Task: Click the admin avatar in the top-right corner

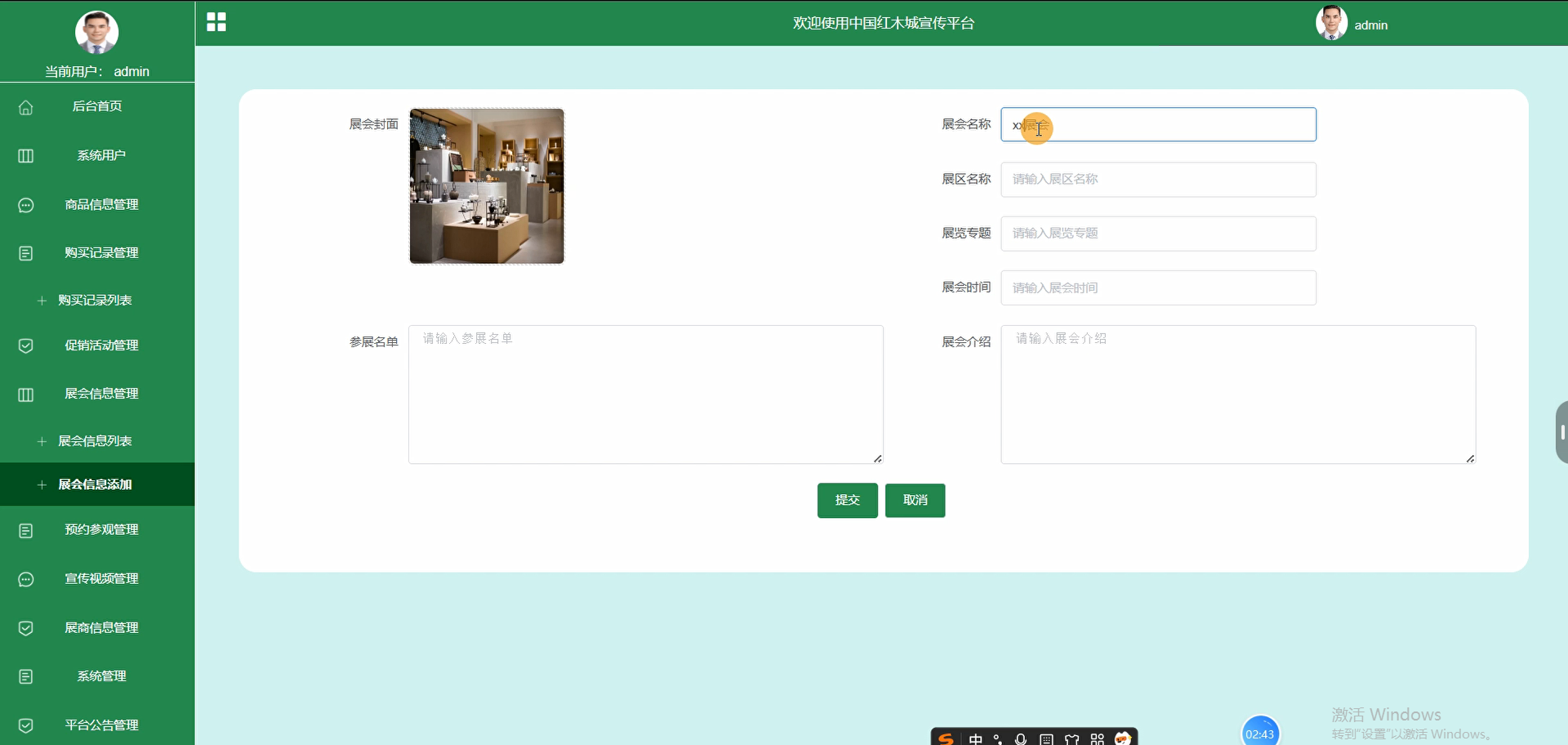Action: (1331, 23)
